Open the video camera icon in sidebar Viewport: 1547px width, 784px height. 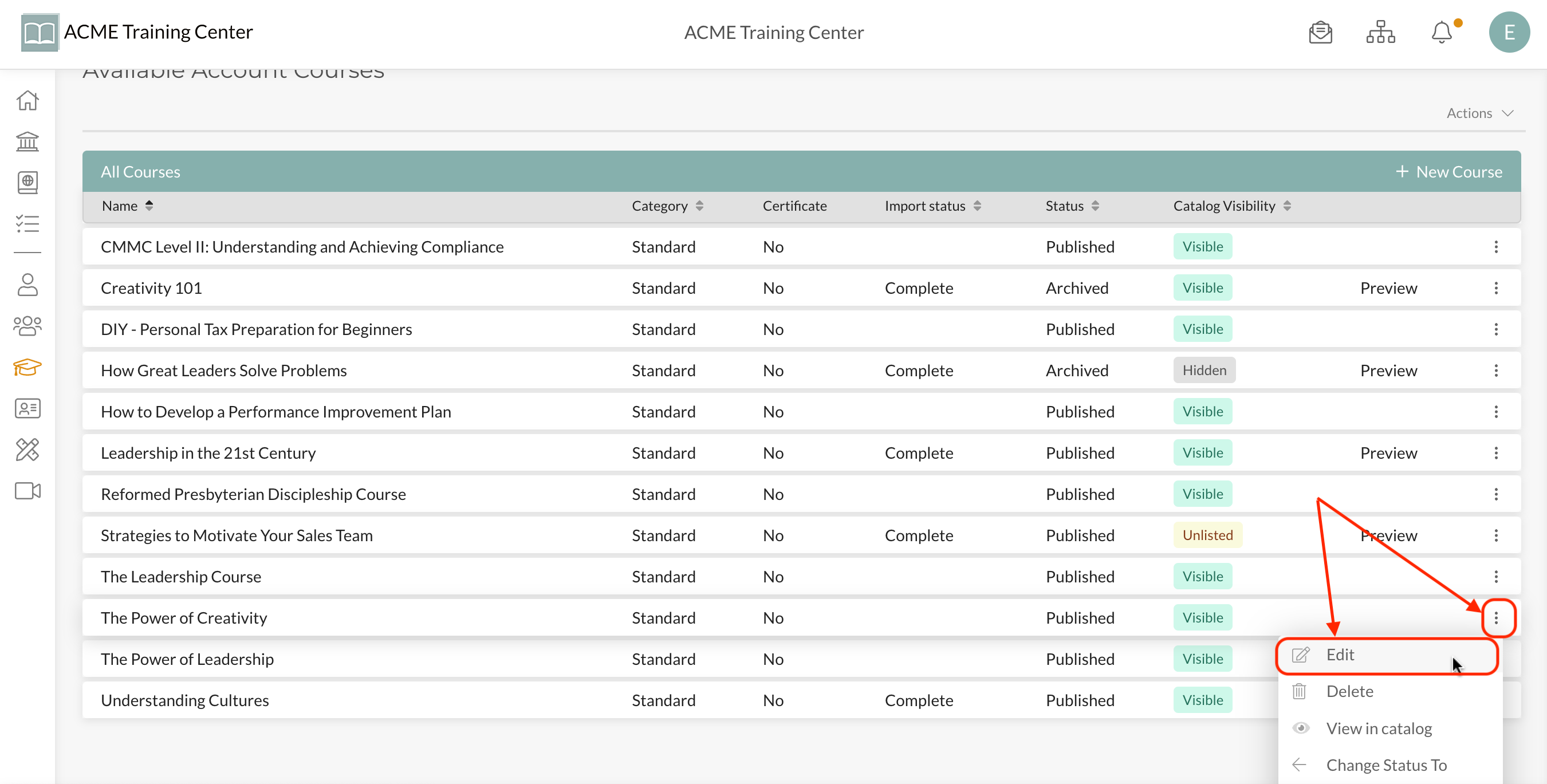(x=27, y=490)
